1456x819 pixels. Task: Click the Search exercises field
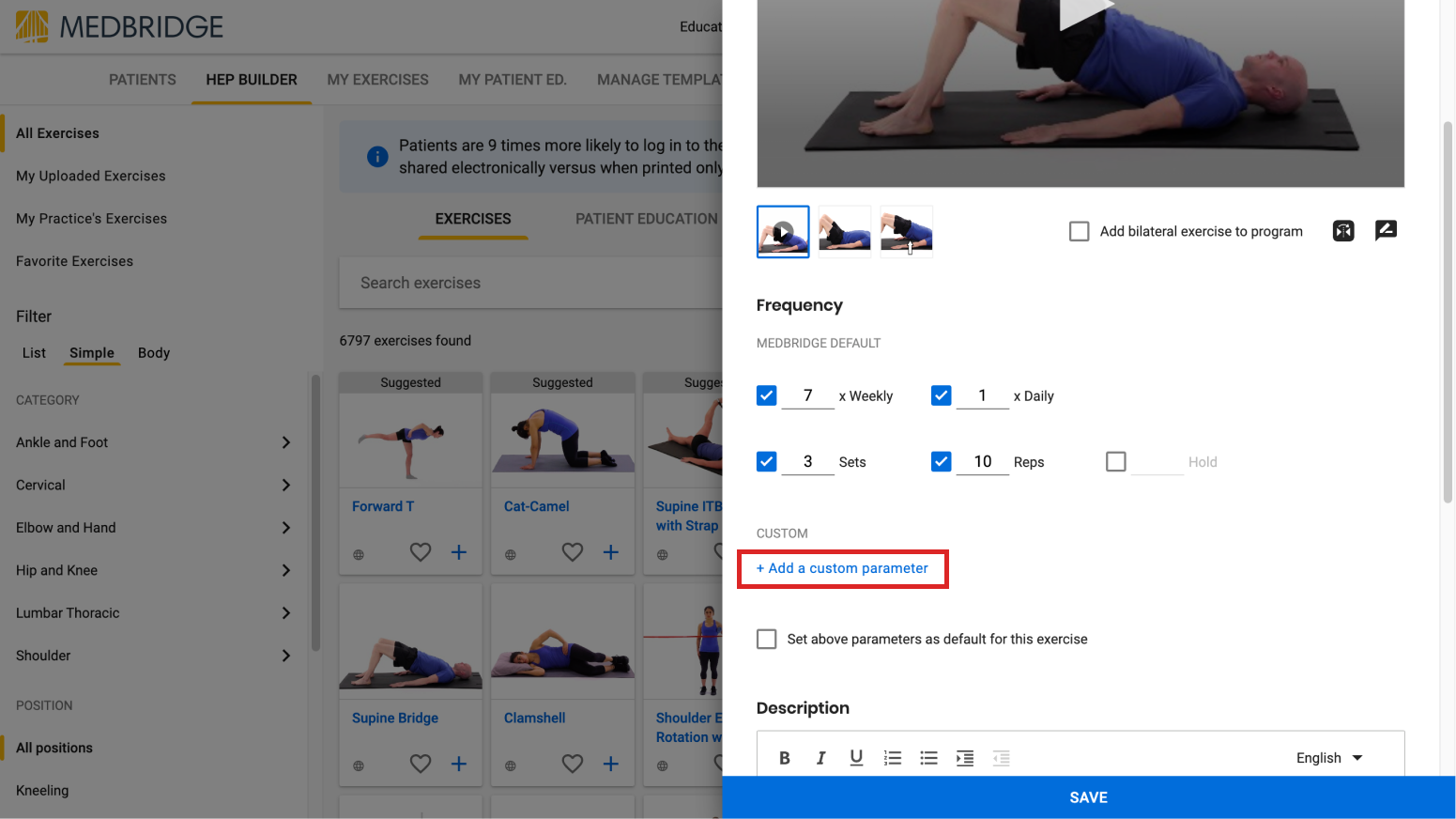click(x=530, y=283)
